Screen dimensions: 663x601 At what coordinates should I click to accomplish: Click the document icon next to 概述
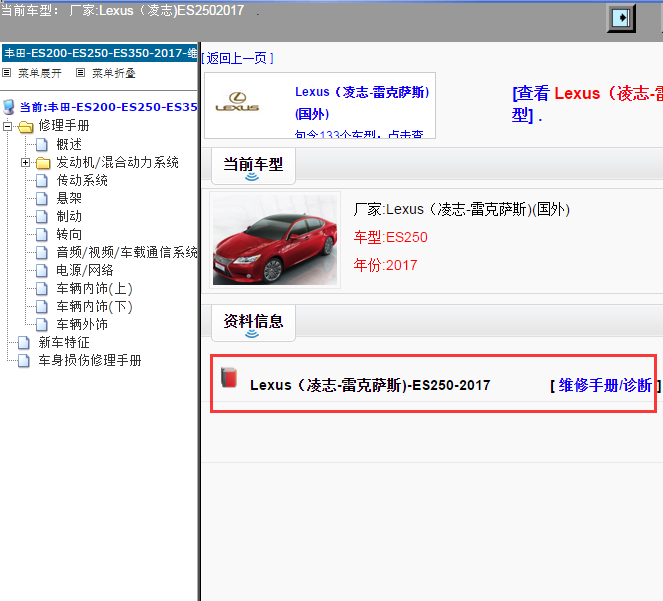click(x=41, y=145)
